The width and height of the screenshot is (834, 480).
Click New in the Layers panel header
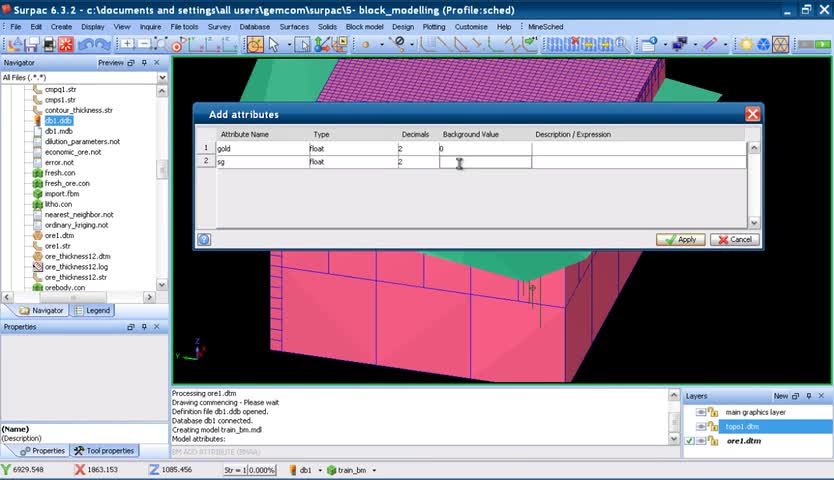point(781,396)
